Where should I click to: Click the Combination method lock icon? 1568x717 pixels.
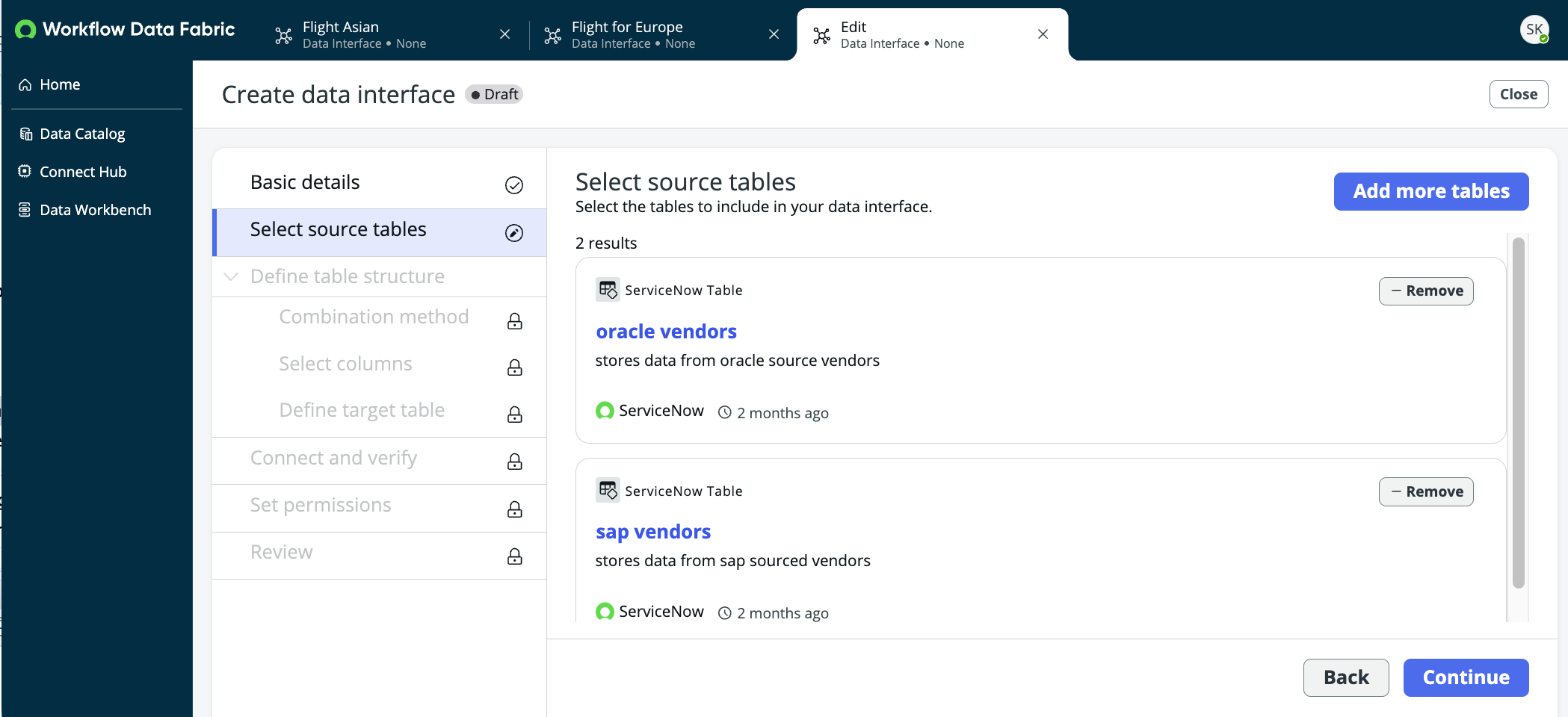[515, 321]
